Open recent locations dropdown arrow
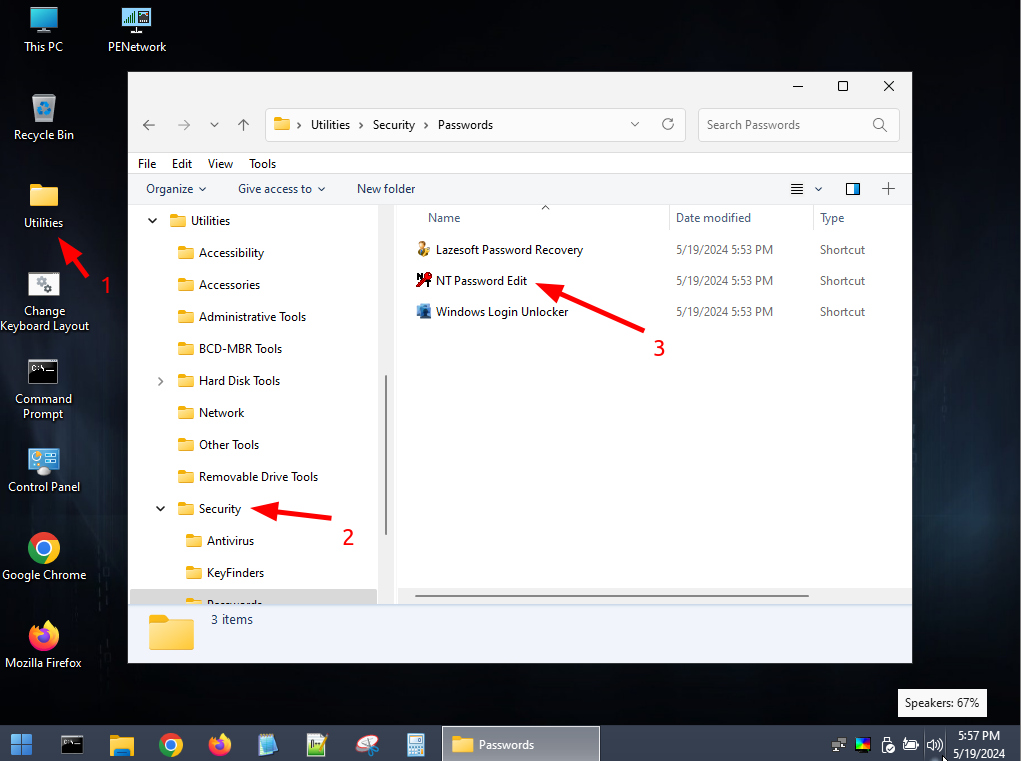Viewport: 1021px width, 761px height. coord(214,125)
